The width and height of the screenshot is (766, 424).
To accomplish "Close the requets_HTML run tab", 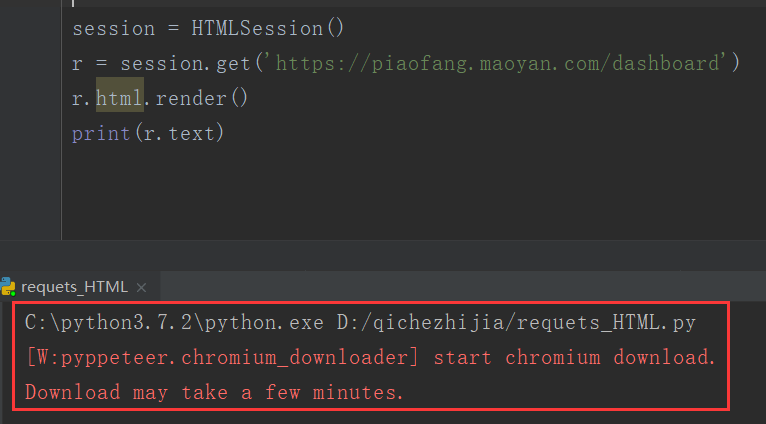I will coord(141,287).
